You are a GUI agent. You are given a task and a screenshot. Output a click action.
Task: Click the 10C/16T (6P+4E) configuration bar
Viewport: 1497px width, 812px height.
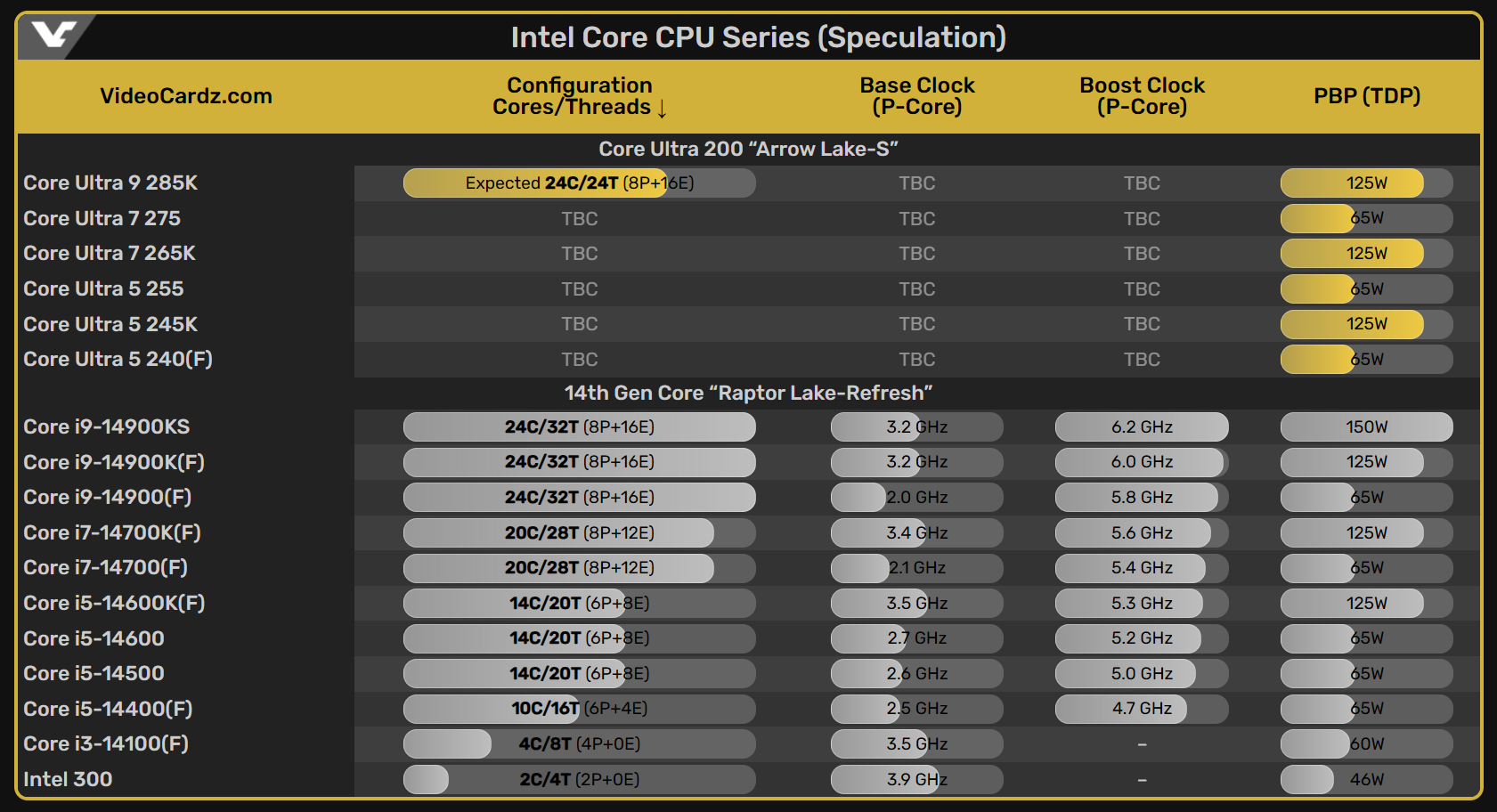pyautogui.click(x=580, y=709)
